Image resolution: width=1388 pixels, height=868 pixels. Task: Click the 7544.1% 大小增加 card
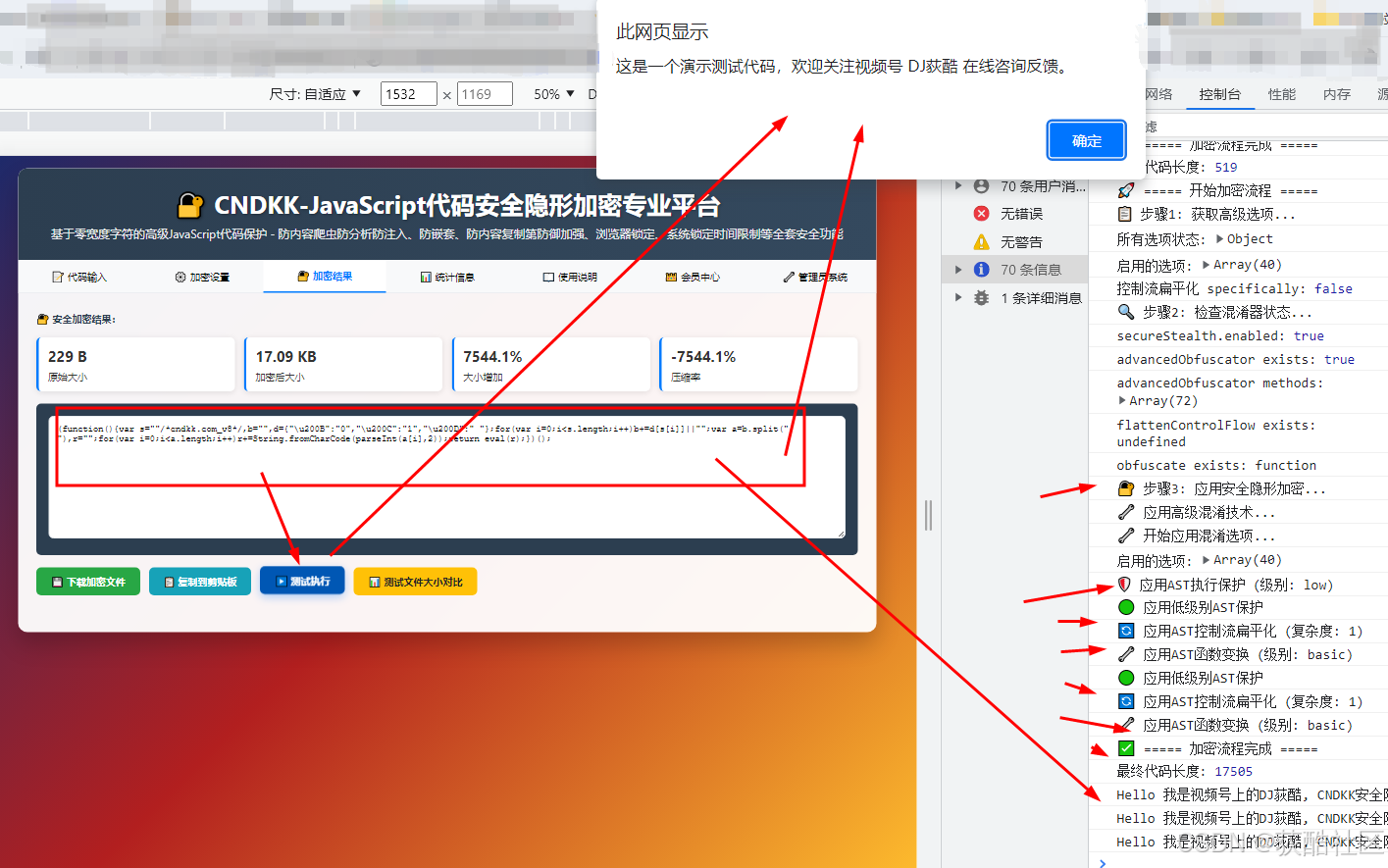(551, 364)
